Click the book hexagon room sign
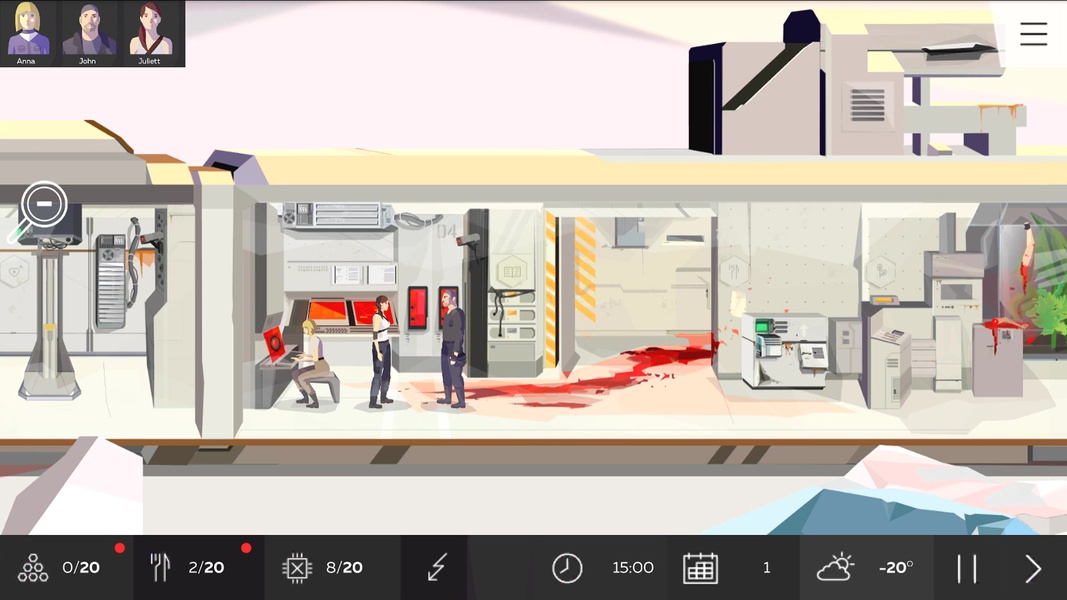This screenshot has height=600, width=1067. [x=511, y=272]
